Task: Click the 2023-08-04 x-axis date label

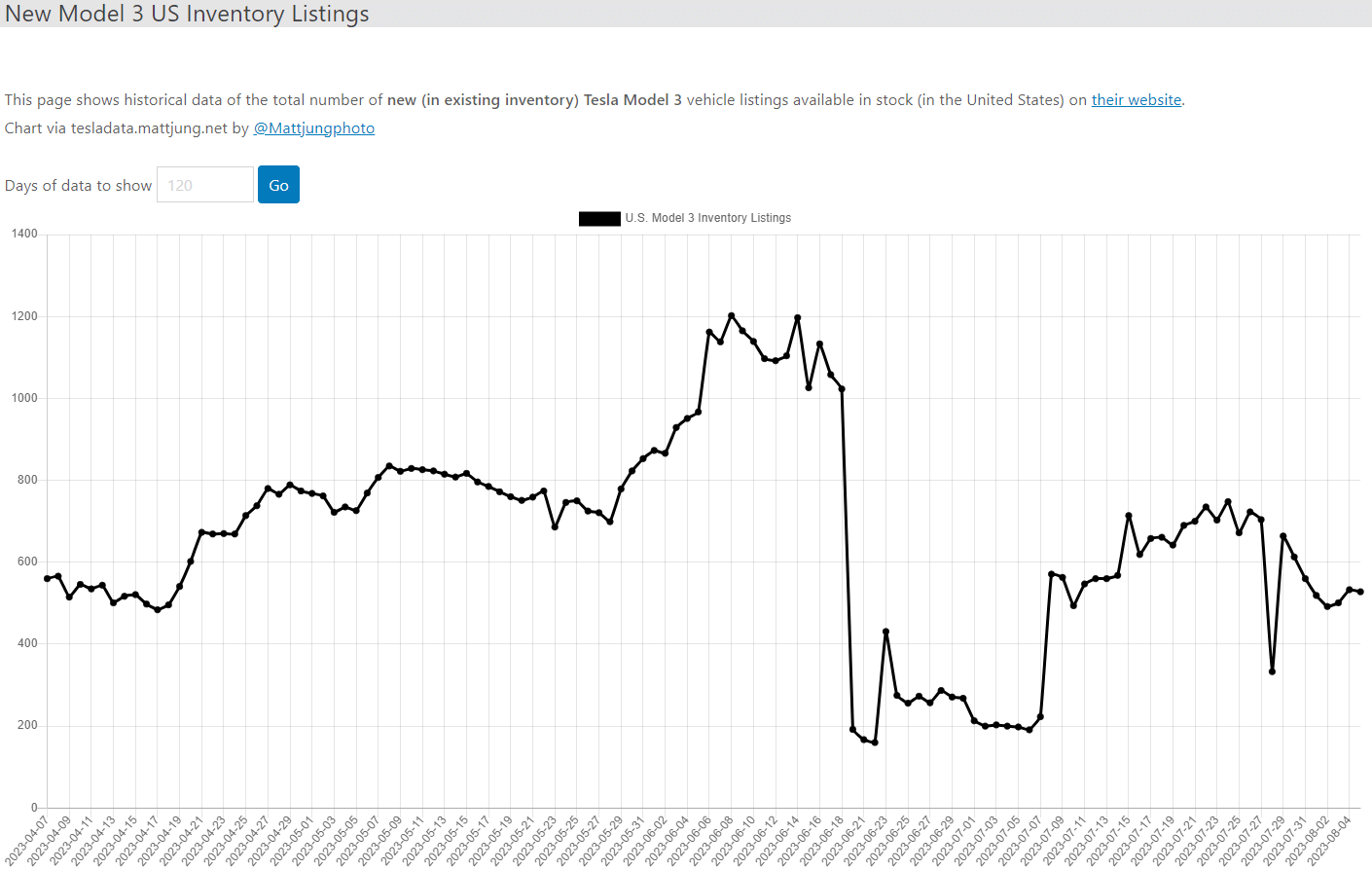Action: [x=1330, y=840]
